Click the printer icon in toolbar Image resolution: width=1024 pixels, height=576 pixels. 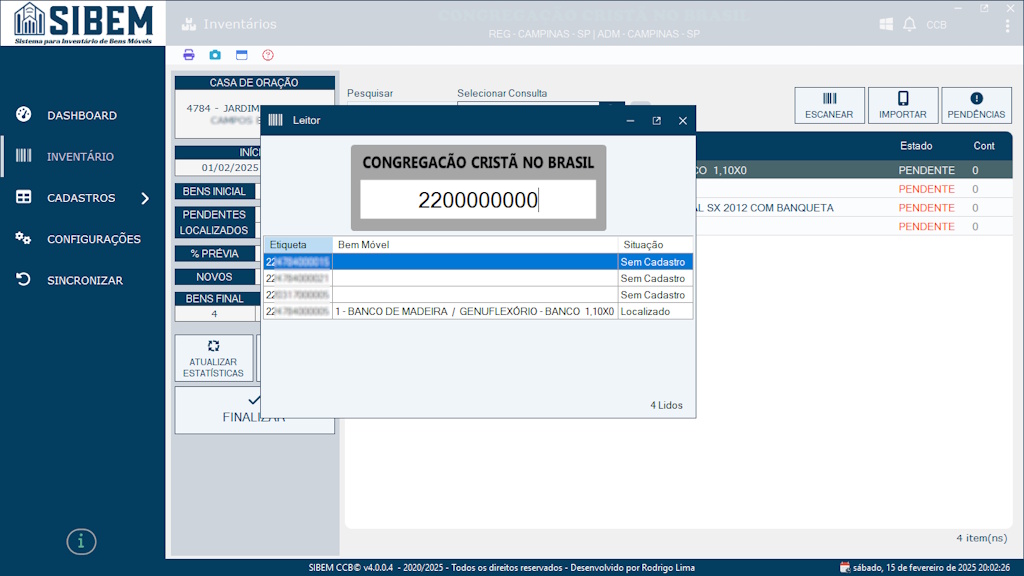pos(189,55)
